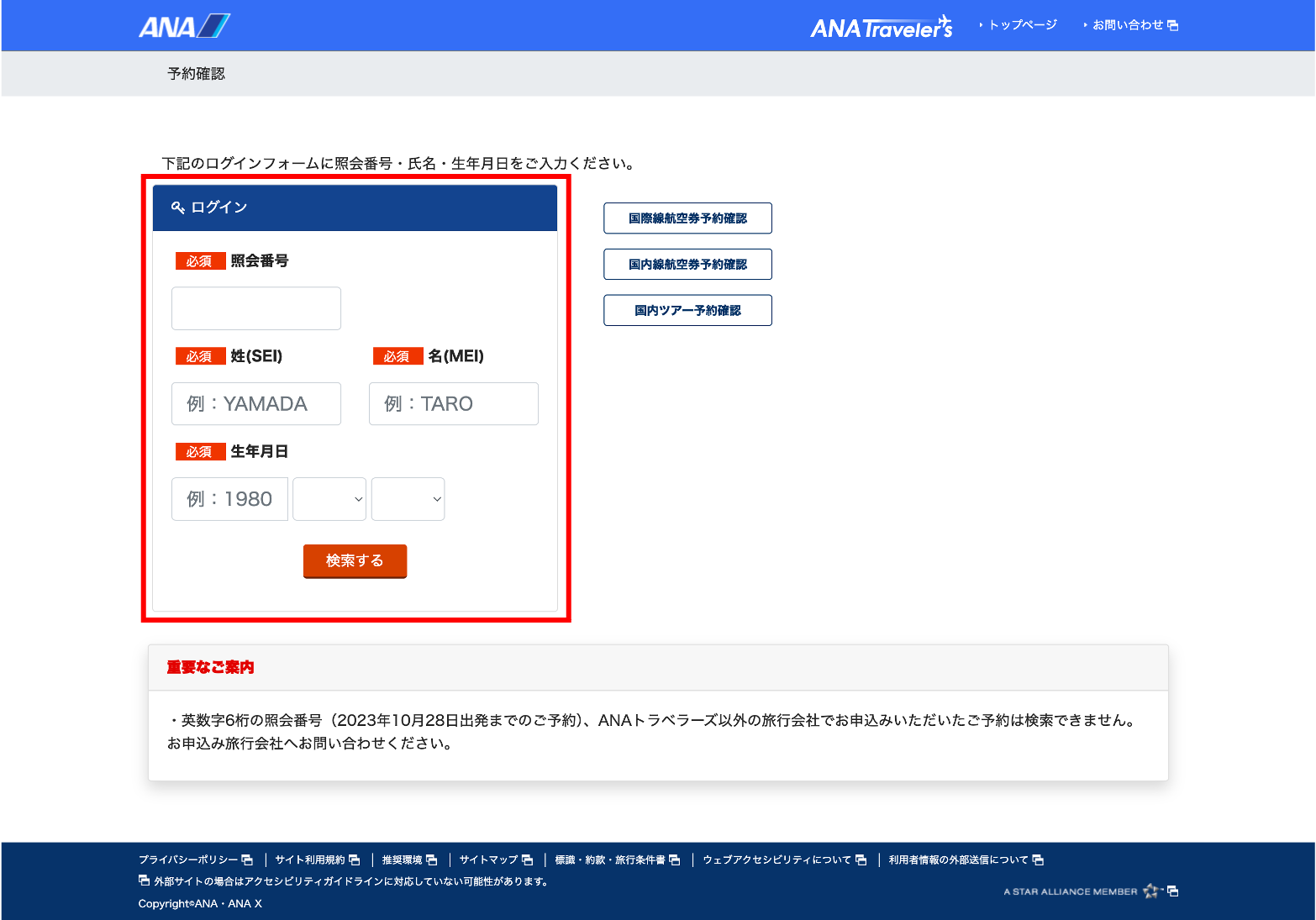Focus the 照会番号 input field
Viewport: 1316px width, 920px height.
coord(256,308)
